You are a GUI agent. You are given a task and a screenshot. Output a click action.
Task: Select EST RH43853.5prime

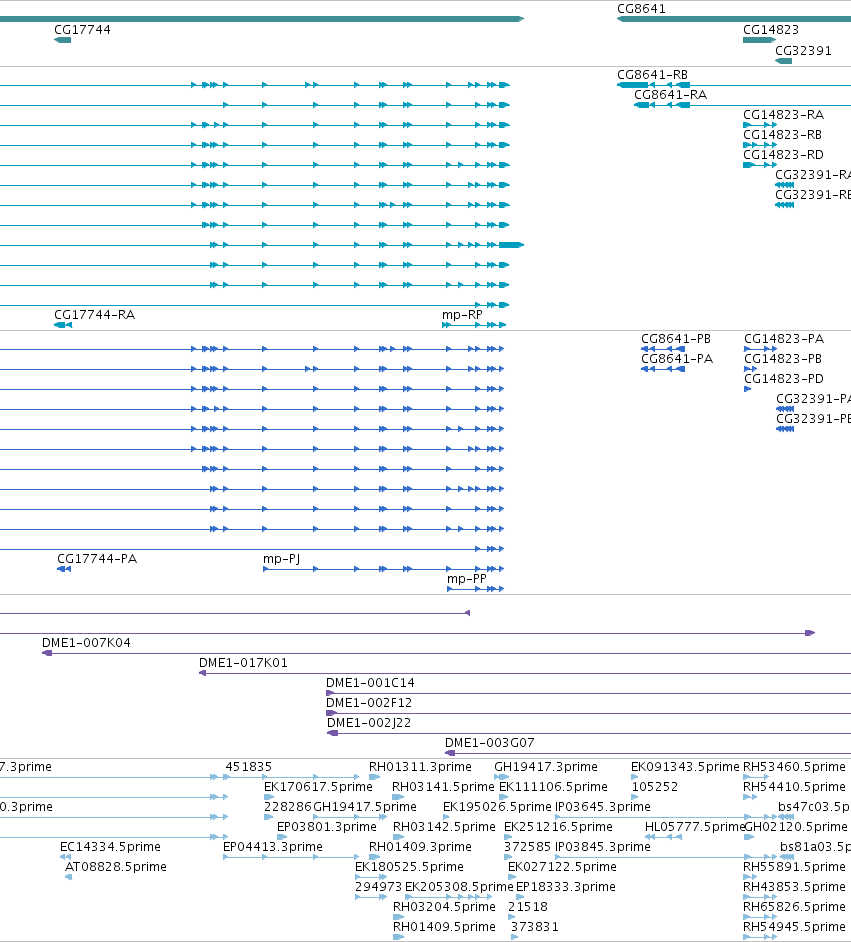point(794,887)
